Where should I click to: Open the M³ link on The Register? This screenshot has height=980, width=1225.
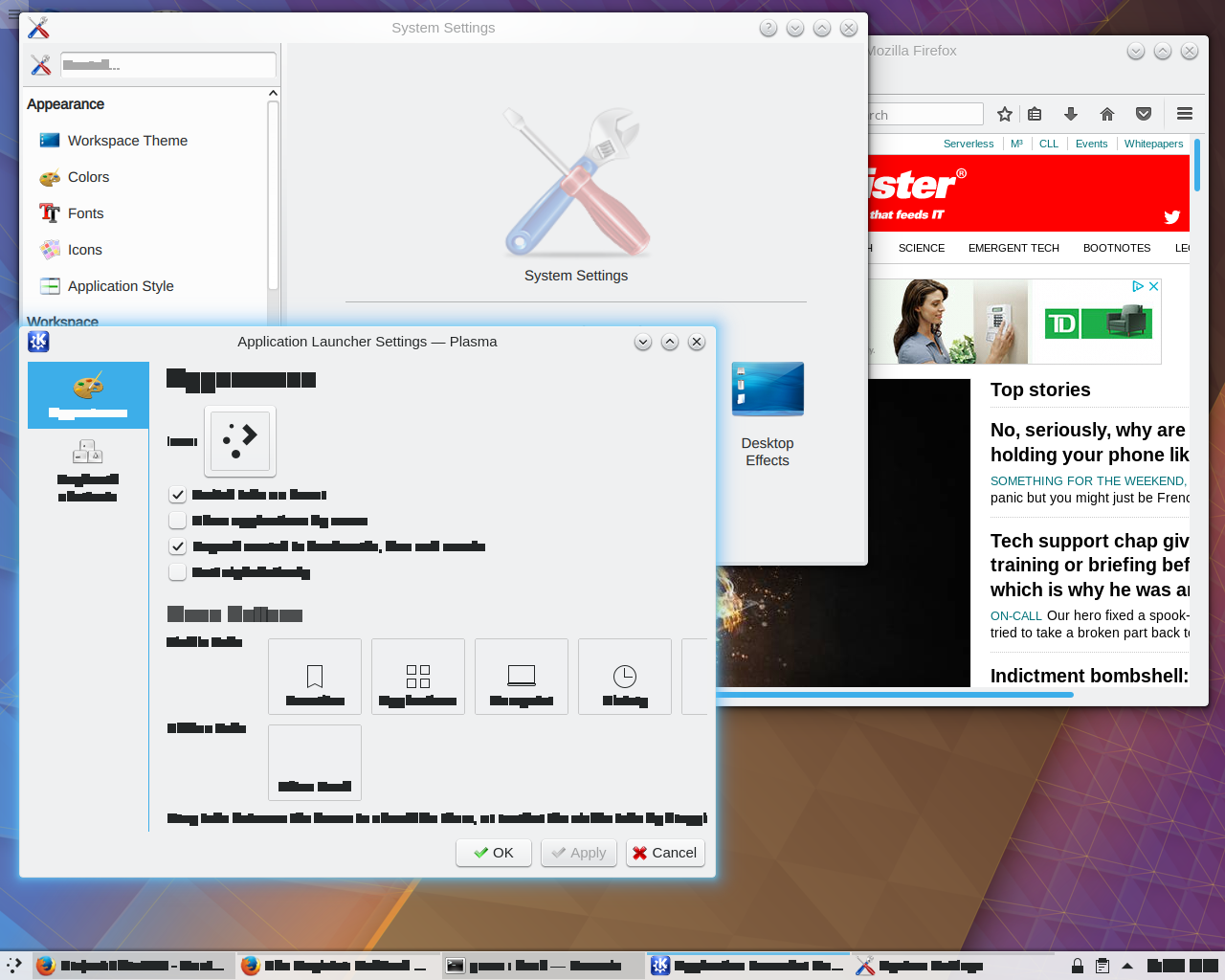1016,144
